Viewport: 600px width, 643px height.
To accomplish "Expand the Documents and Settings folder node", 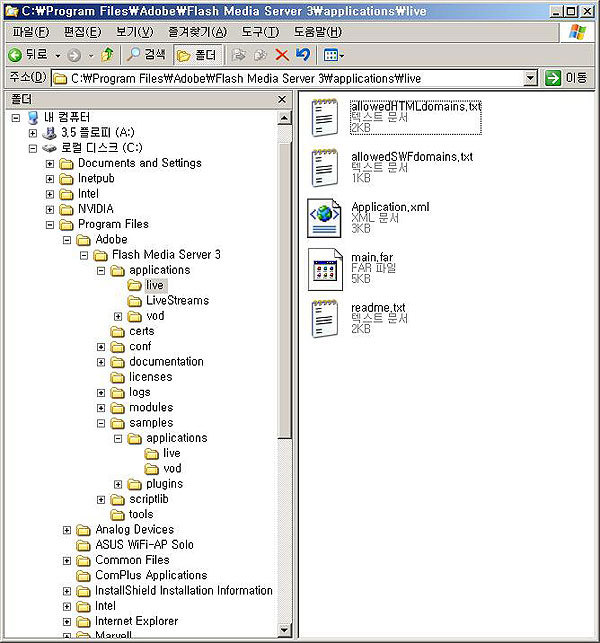I will pos(50,164).
